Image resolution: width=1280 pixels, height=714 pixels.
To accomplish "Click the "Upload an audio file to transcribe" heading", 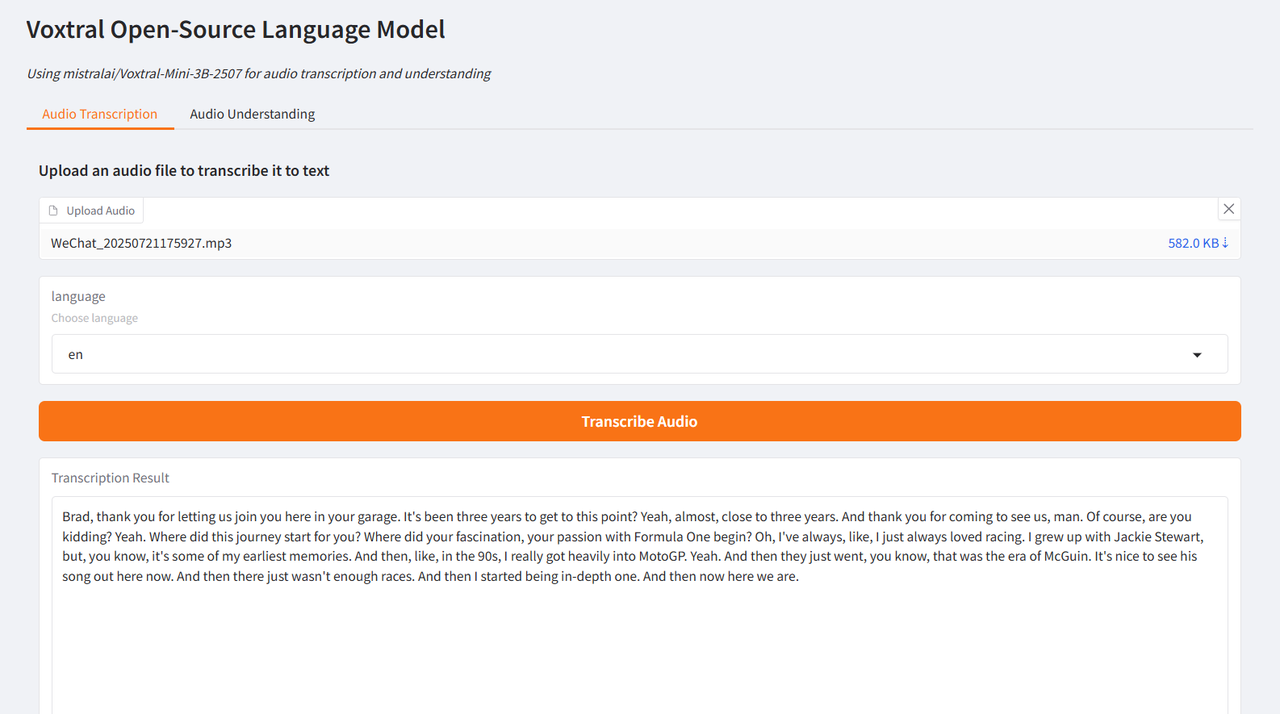I will click(184, 171).
